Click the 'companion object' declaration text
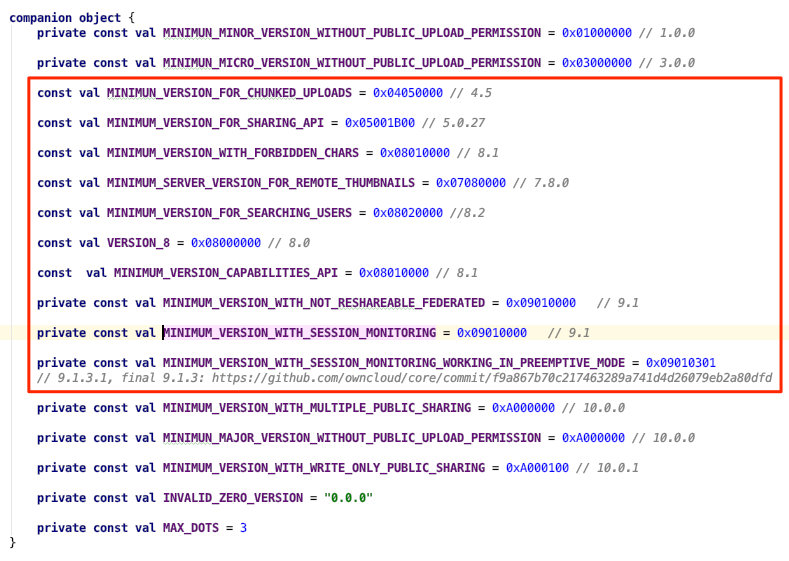 (65, 18)
